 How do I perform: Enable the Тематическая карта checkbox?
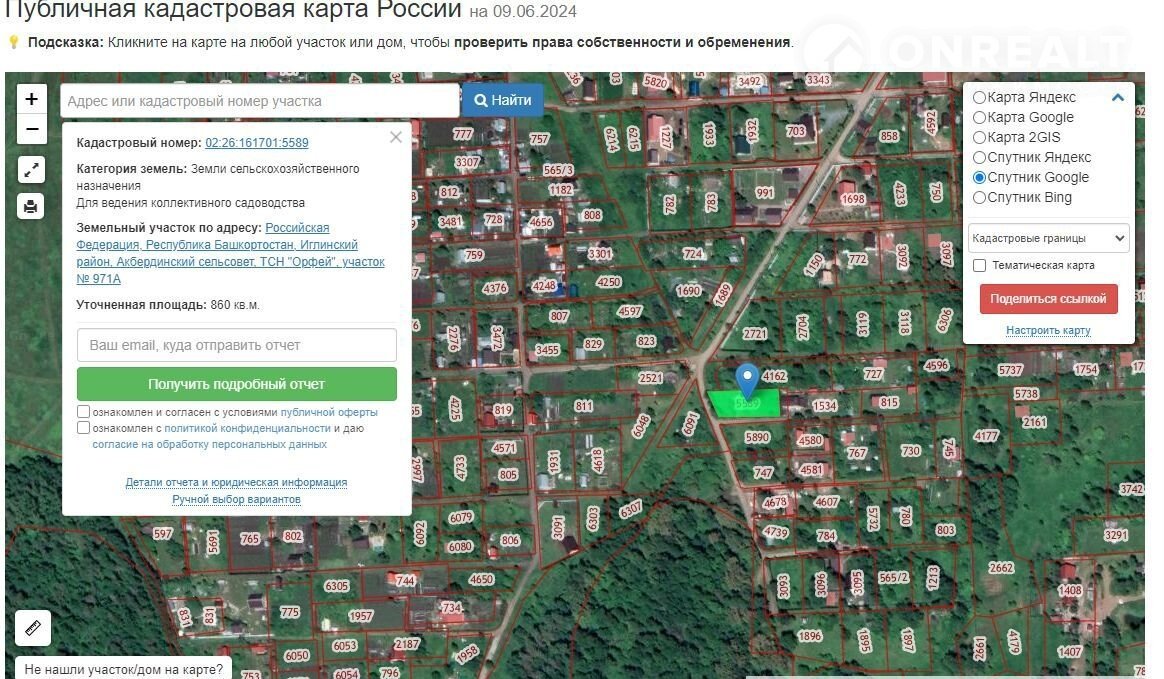[980, 266]
